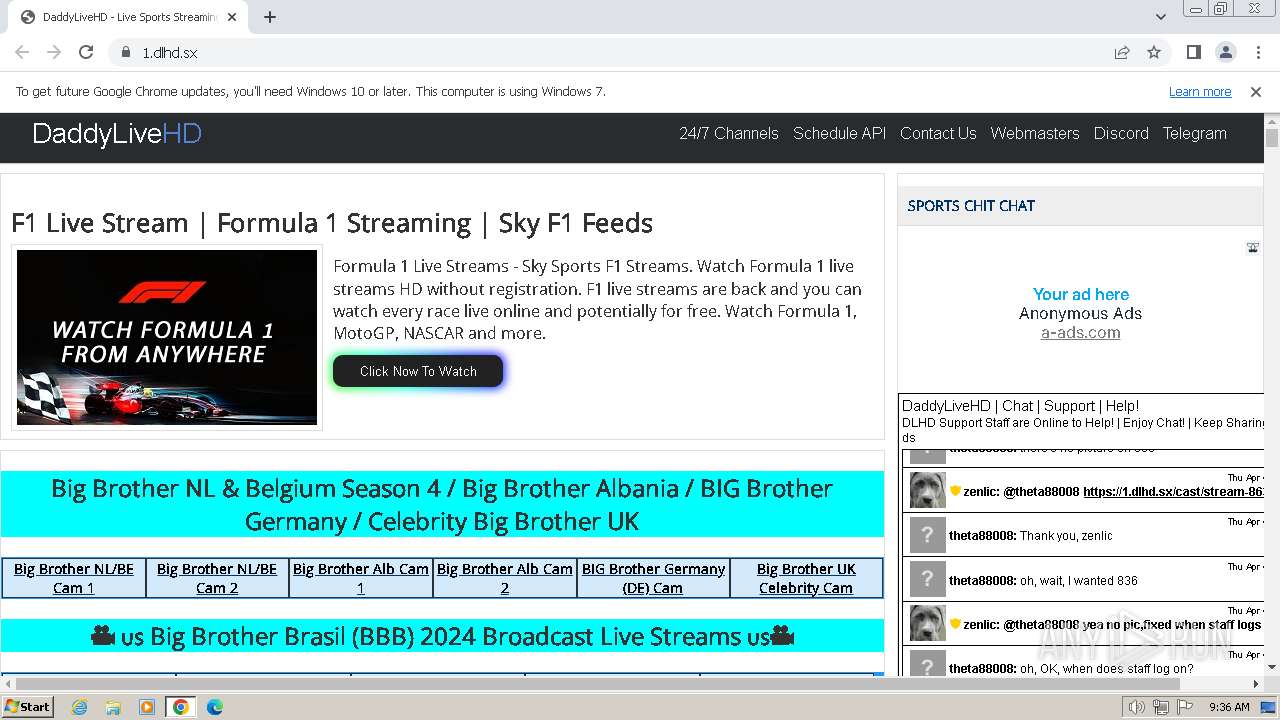Switch to Chrome in the taskbar
The width and height of the screenshot is (1280, 720).
pyautogui.click(x=181, y=707)
